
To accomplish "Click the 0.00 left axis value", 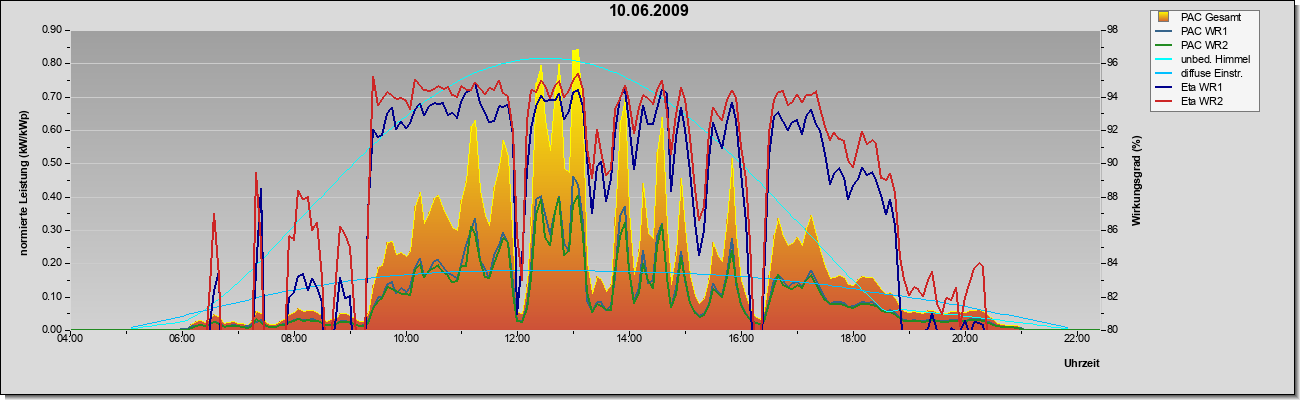I will tap(54, 330).
